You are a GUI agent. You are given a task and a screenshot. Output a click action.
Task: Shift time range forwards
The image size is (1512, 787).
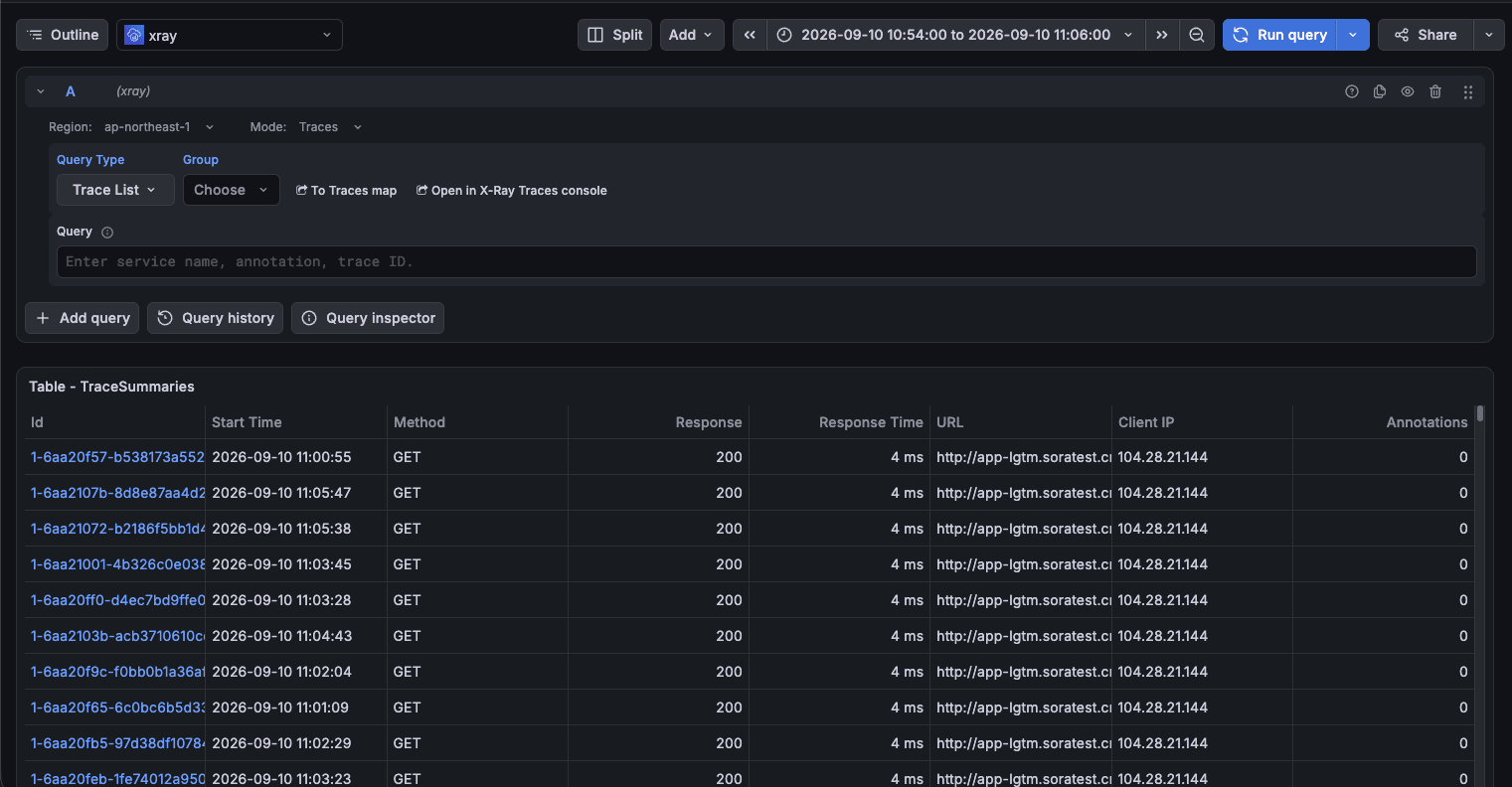[1162, 35]
